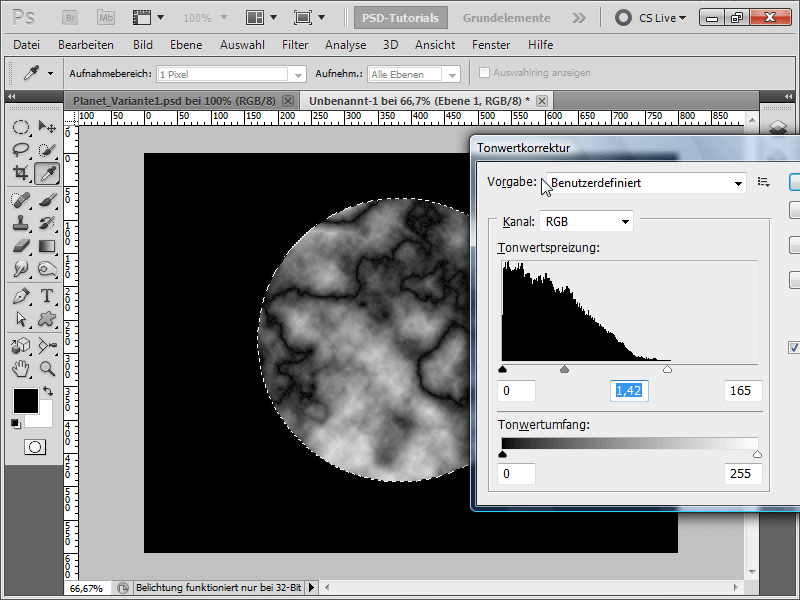
Task: Click the foreground color swatch
Action: [x=26, y=401]
